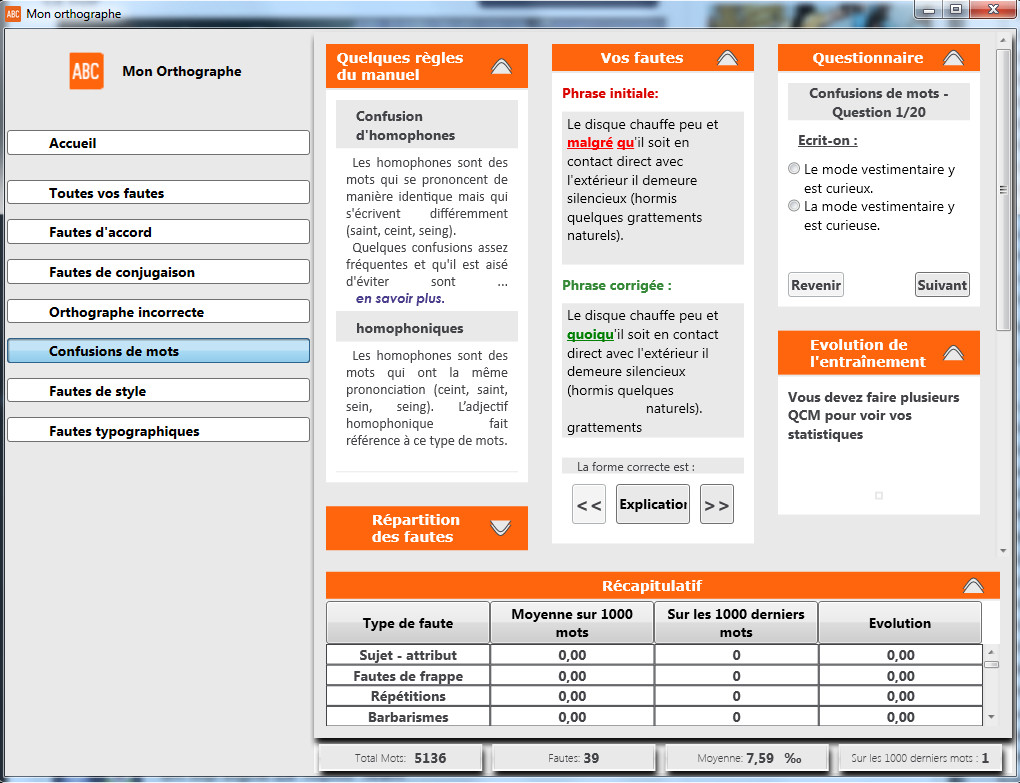Screen dimensions: 1020x783
Task: Collapse the 'Questionnaire' panel
Action: (x=953, y=58)
